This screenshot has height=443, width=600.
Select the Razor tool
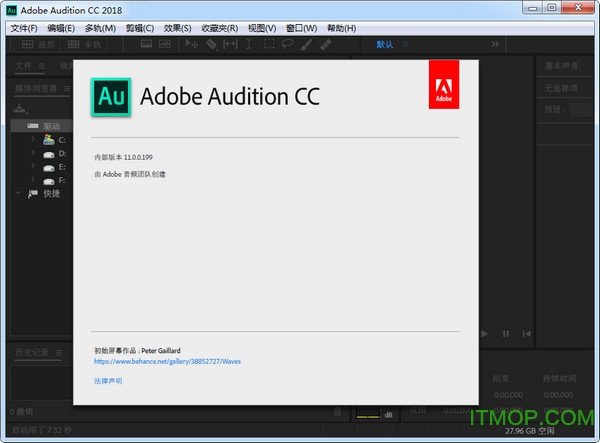coord(212,45)
